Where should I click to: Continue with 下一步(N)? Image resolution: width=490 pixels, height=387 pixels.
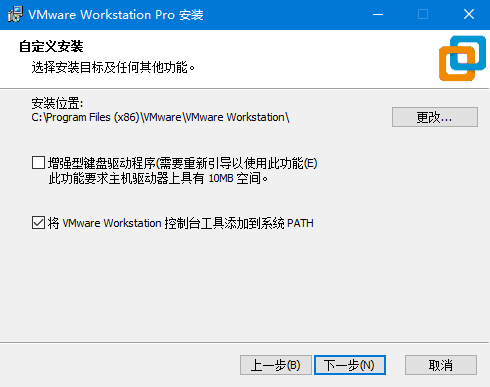pyautogui.click(x=350, y=365)
